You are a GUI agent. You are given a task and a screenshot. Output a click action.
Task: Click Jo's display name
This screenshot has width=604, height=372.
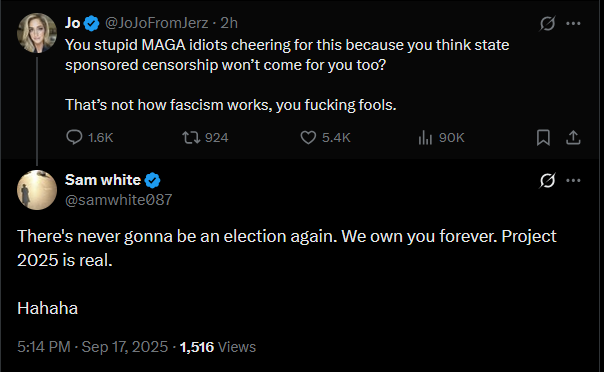coord(72,23)
